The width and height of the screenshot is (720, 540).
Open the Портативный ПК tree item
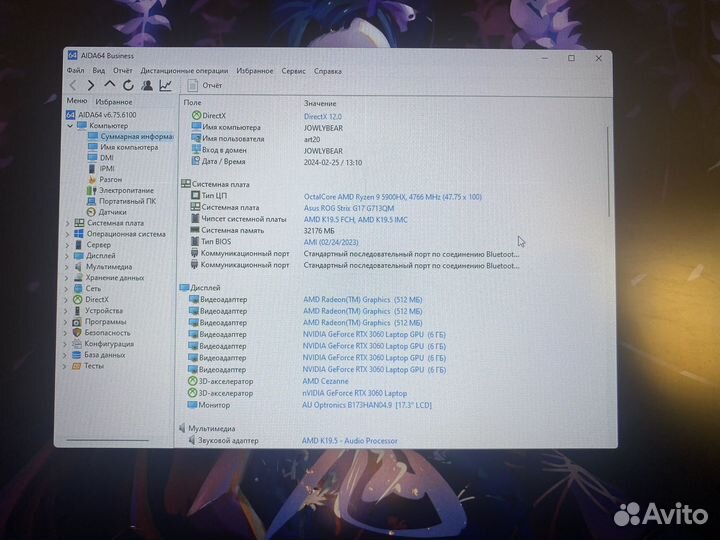coord(122,201)
